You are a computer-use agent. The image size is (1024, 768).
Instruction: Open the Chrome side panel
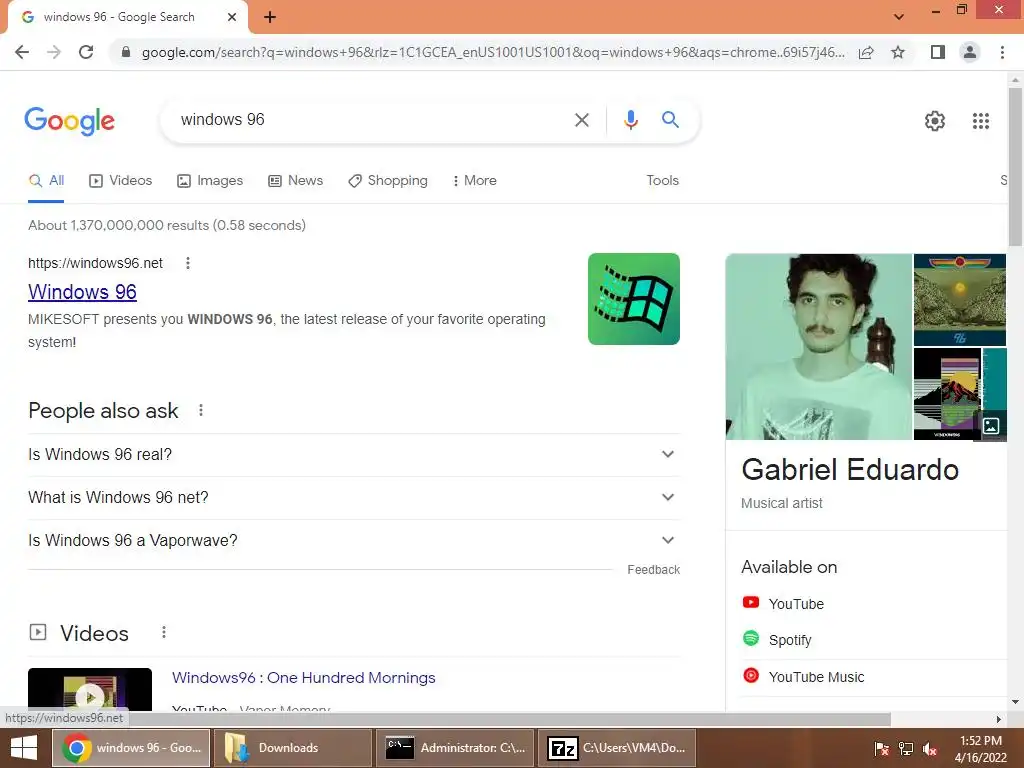click(938, 52)
